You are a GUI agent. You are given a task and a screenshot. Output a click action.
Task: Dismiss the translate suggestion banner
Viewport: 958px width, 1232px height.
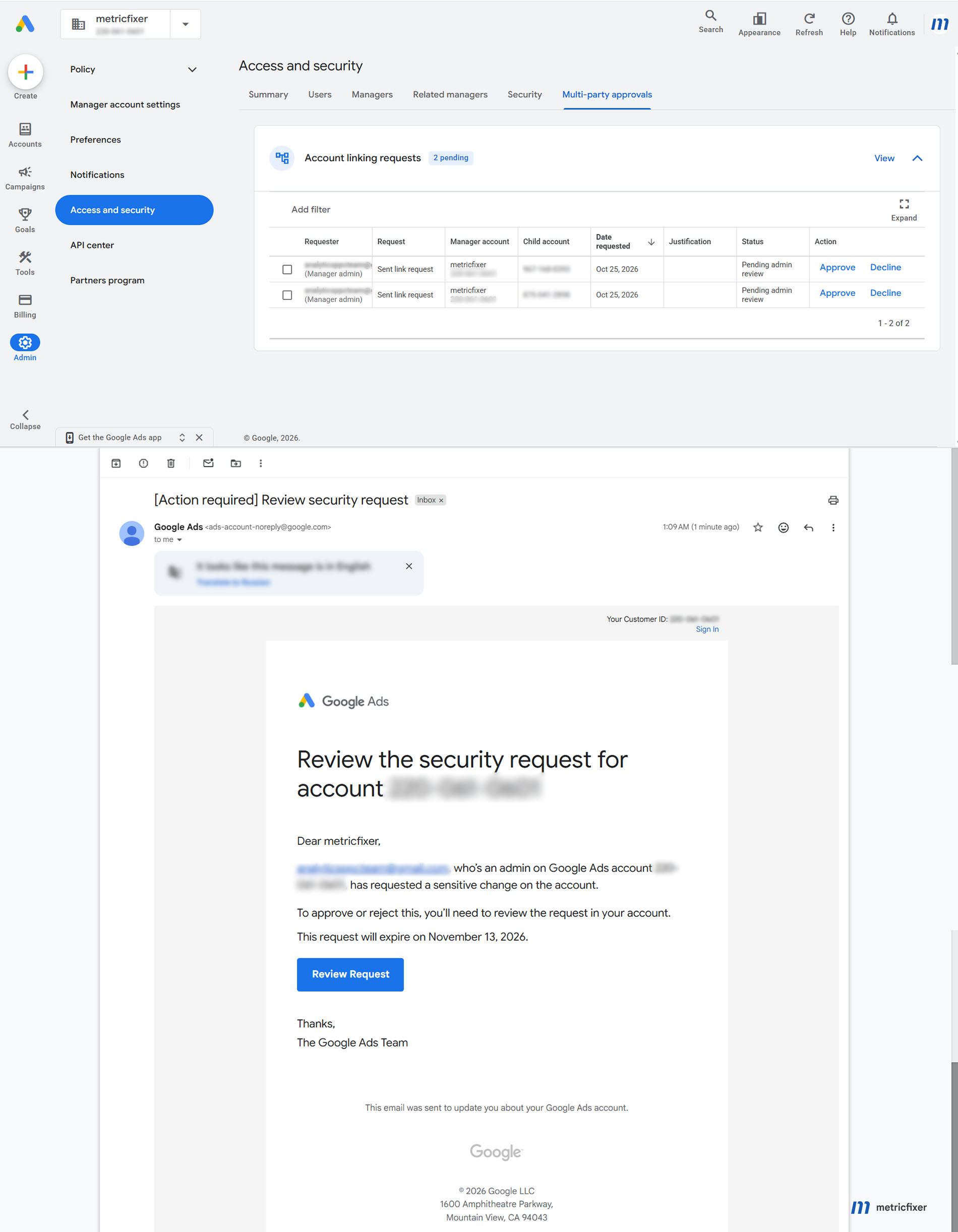coord(408,566)
